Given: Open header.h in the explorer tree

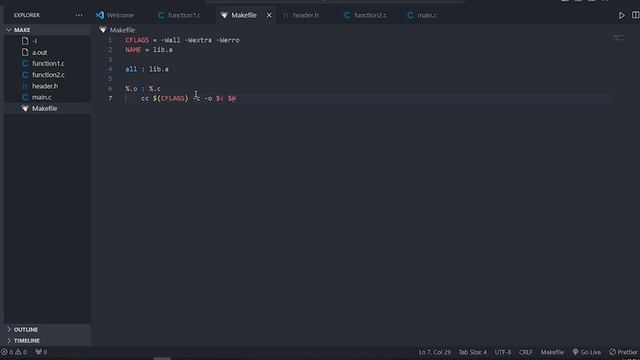Looking at the screenshot, I should (47, 86).
